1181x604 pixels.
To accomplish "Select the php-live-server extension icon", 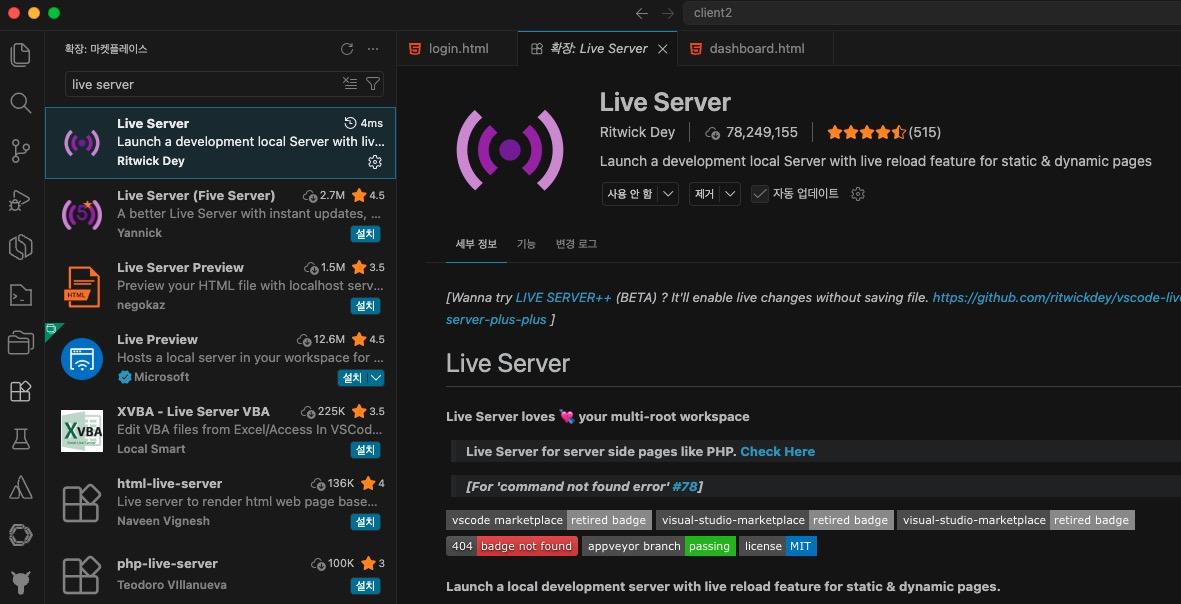I will click(81, 576).
